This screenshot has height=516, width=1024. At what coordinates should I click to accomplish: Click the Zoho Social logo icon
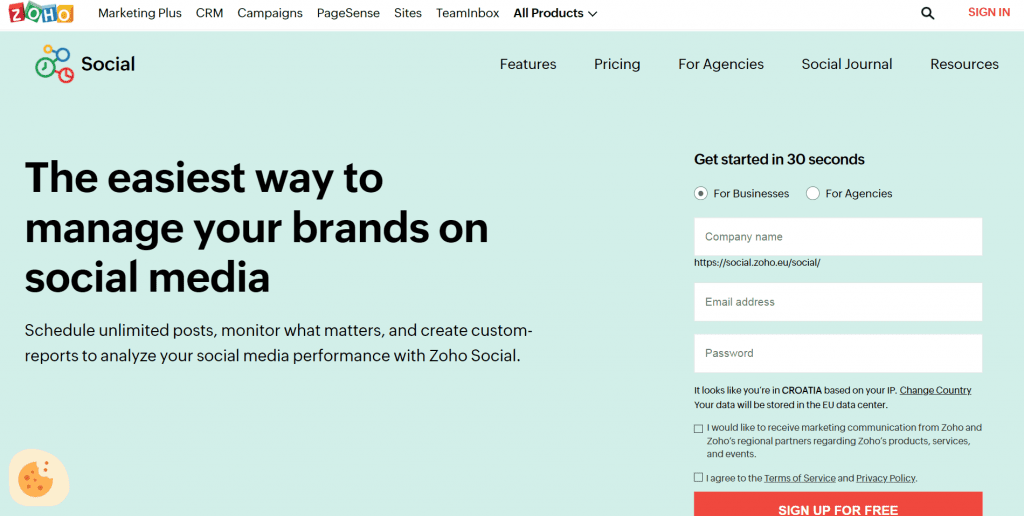[x=54, y=63]
